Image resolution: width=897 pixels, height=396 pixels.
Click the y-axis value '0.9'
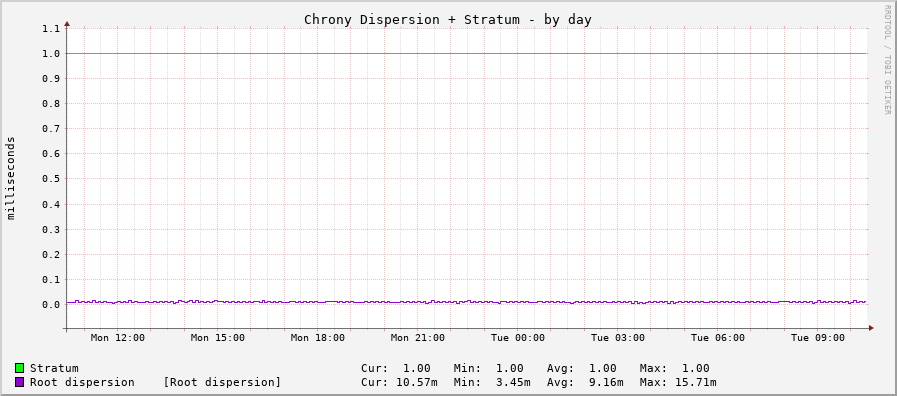(x=51, y=78)
